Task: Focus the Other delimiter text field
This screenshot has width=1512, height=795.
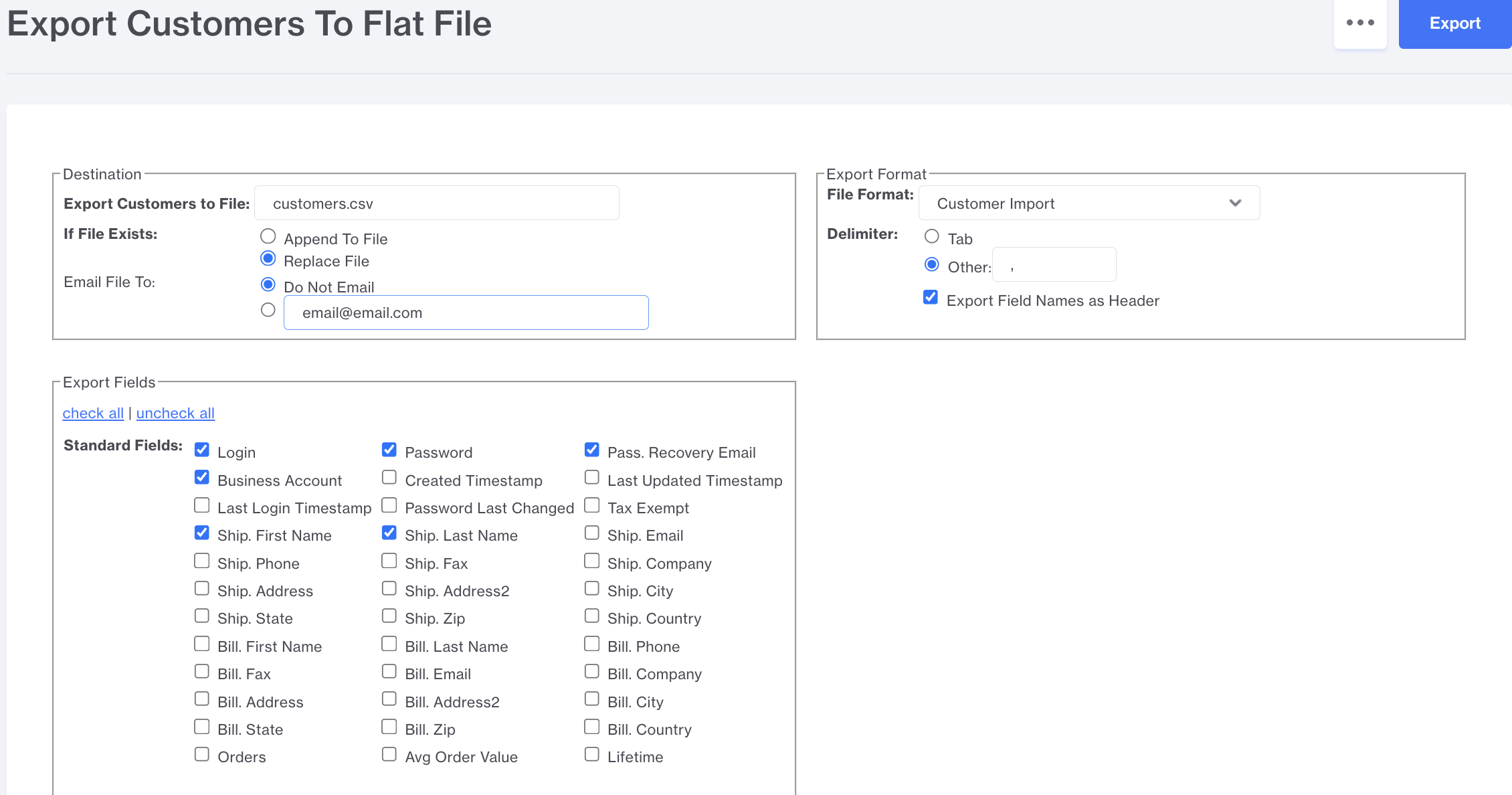Action: pyautogui.click(x=1054, y=265)
